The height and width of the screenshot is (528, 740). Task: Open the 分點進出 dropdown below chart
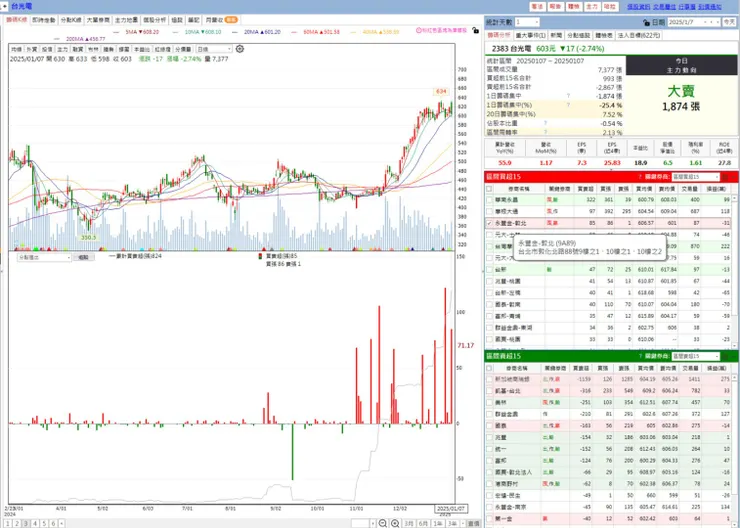tap(44, 257)
